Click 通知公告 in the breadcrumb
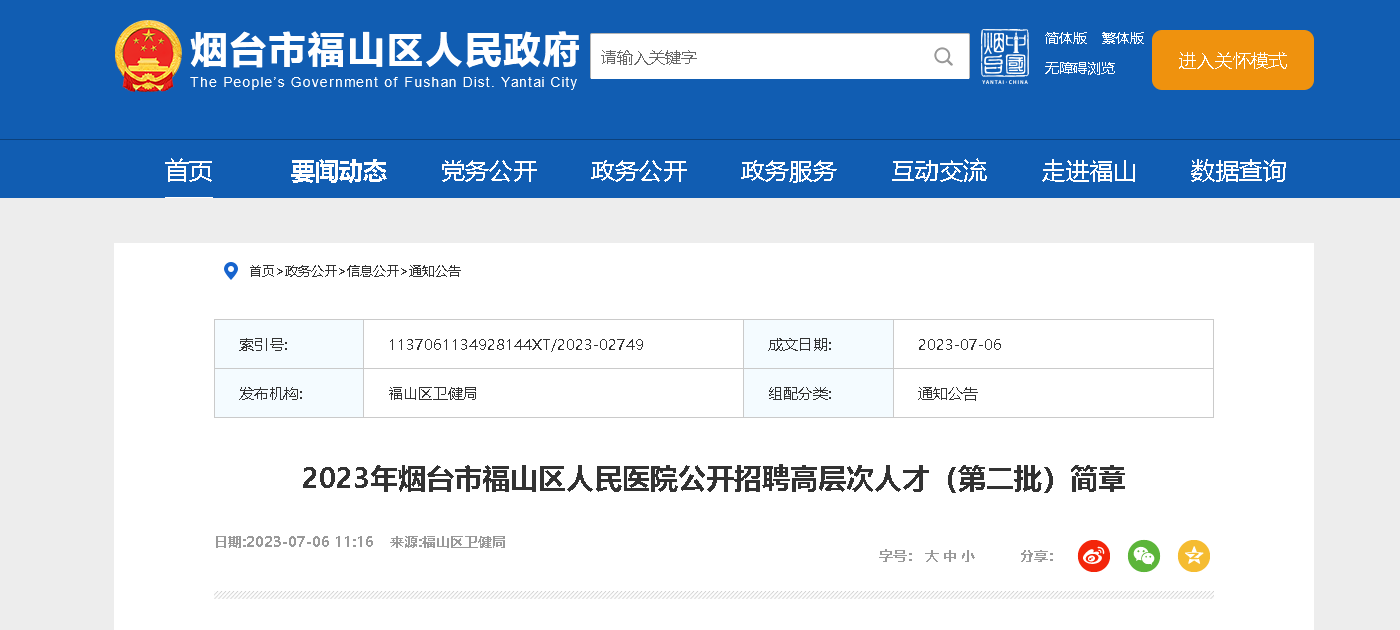This screenshot has height=630, width=1400. click(435, 271)
